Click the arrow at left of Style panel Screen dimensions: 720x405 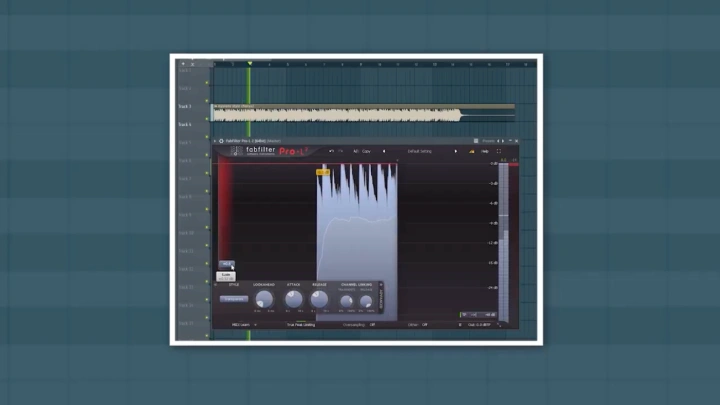215,285
